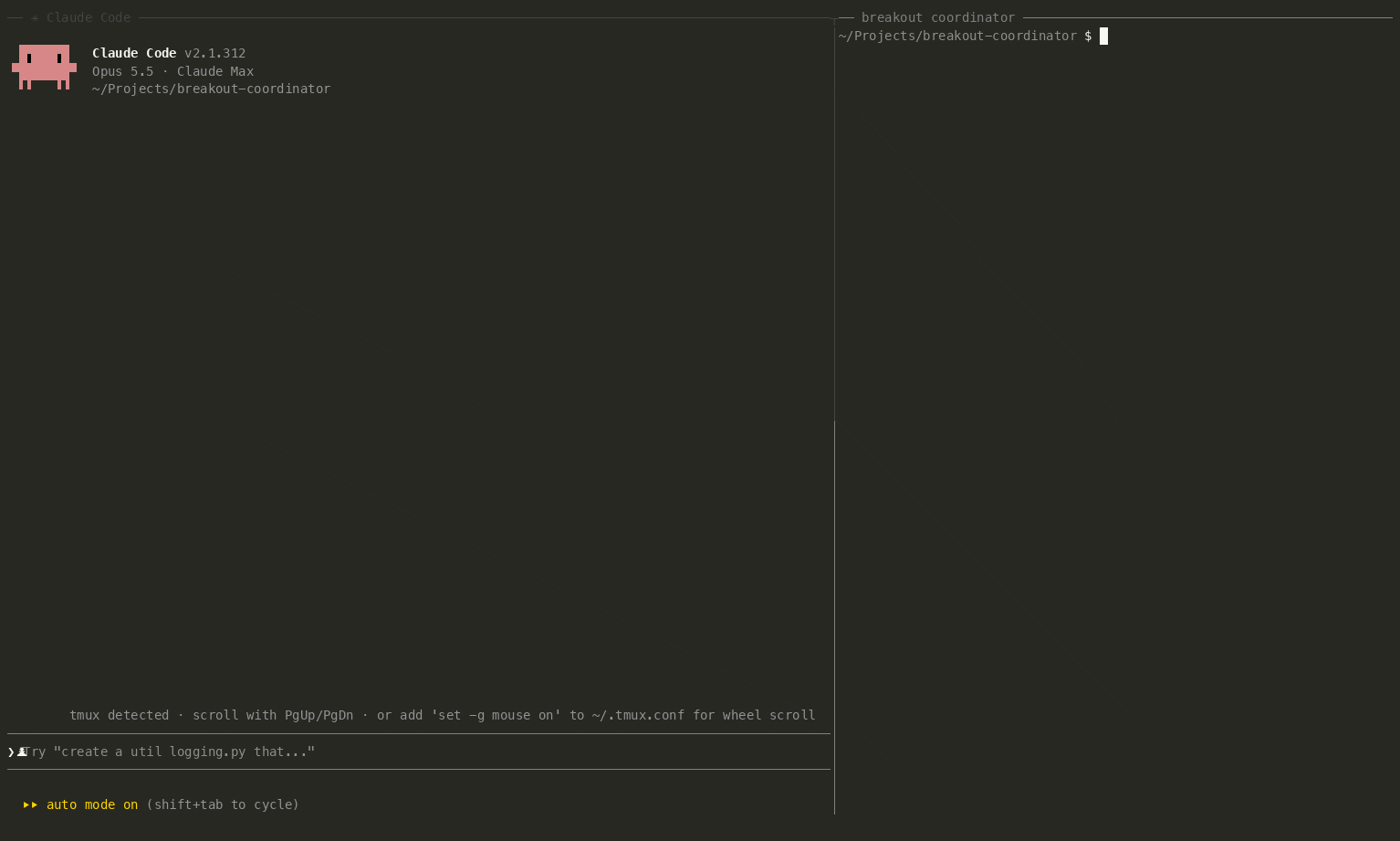Click the double-arrow auto mode icon
This screenshot has width=1400, height=841.
[31, 805]
